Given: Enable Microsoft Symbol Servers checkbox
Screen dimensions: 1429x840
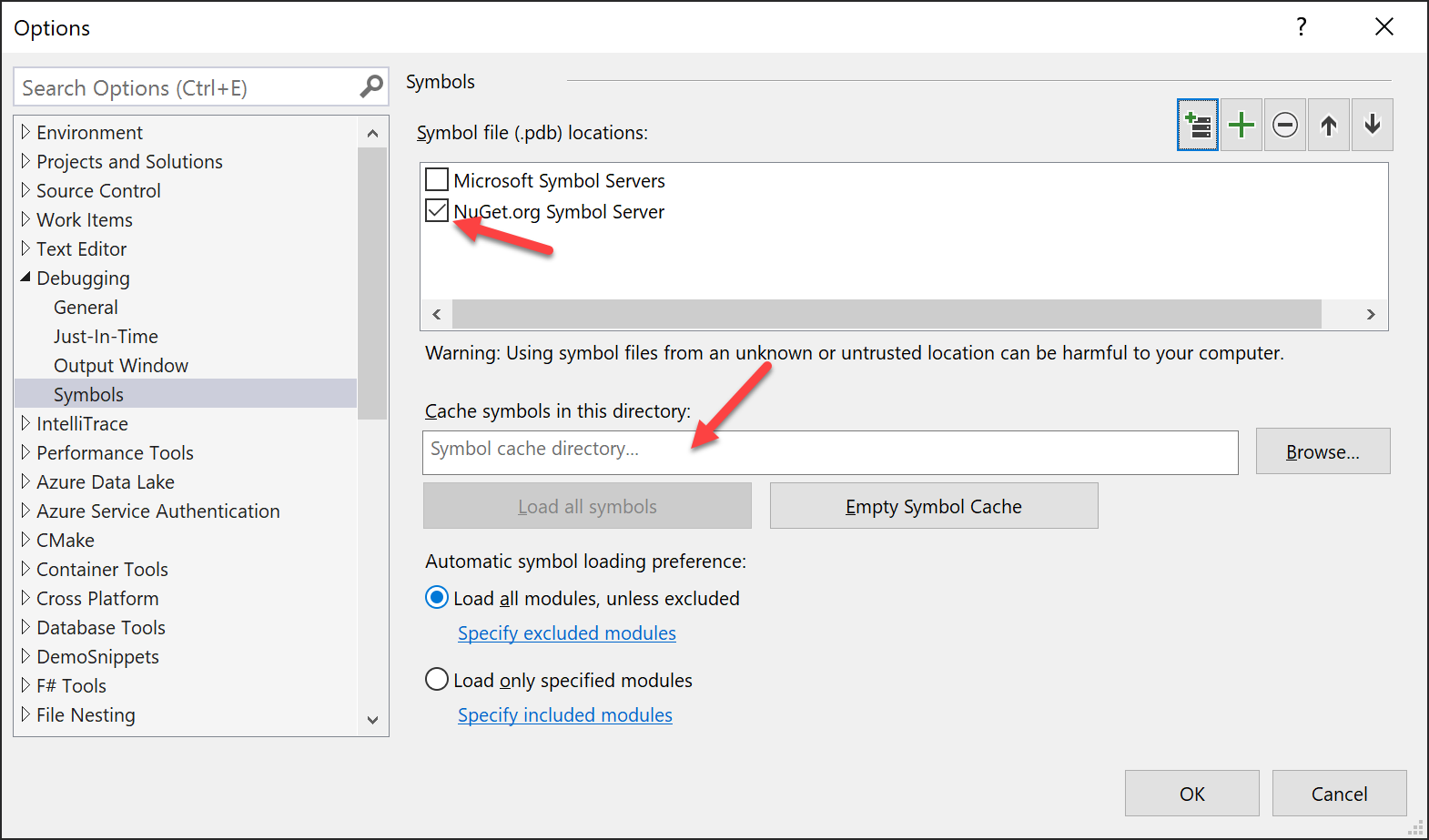Looking at the screenshot, I should pyautogui.click(x=437, y=180).
